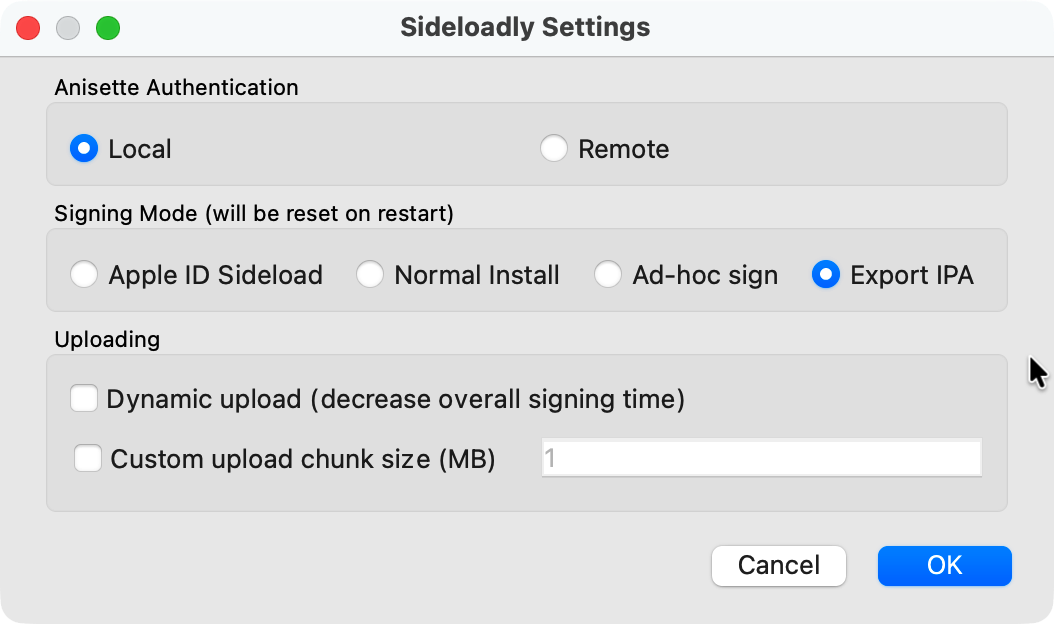
Task: Select the Export IPA signing mode
Action: coord(826,275)
